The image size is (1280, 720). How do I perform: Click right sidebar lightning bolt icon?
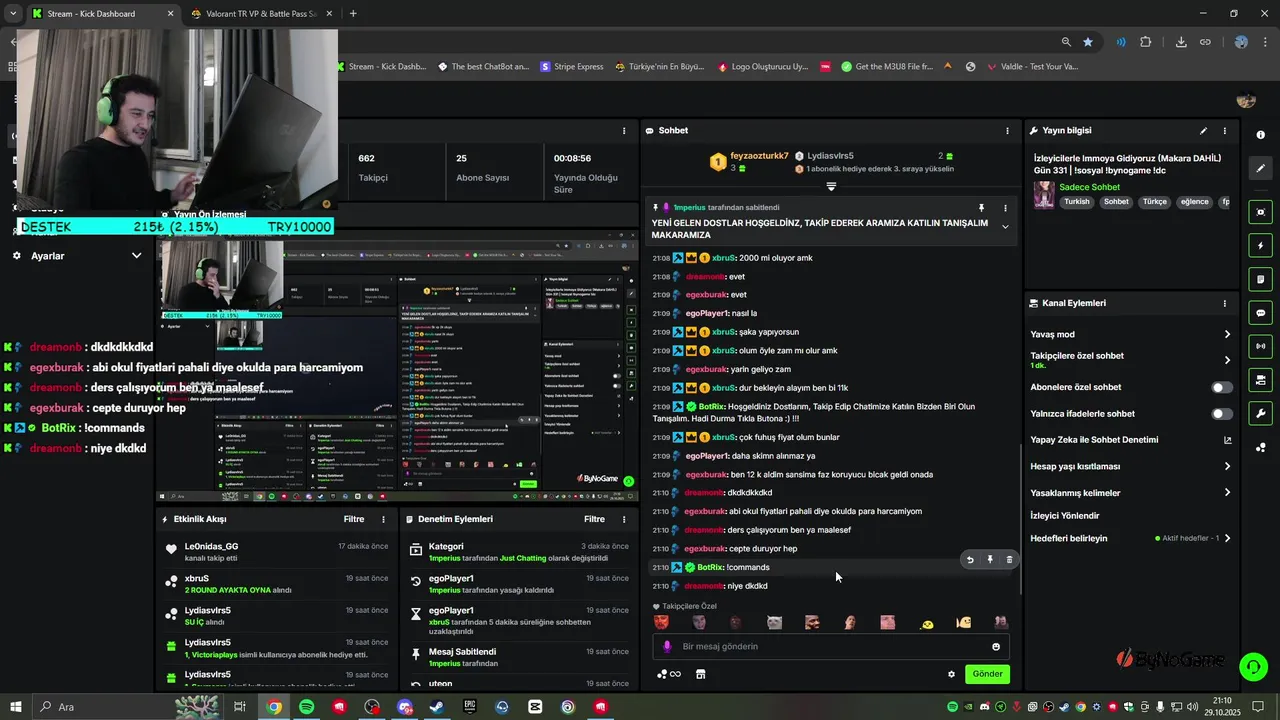click(x=1260, y=246)
